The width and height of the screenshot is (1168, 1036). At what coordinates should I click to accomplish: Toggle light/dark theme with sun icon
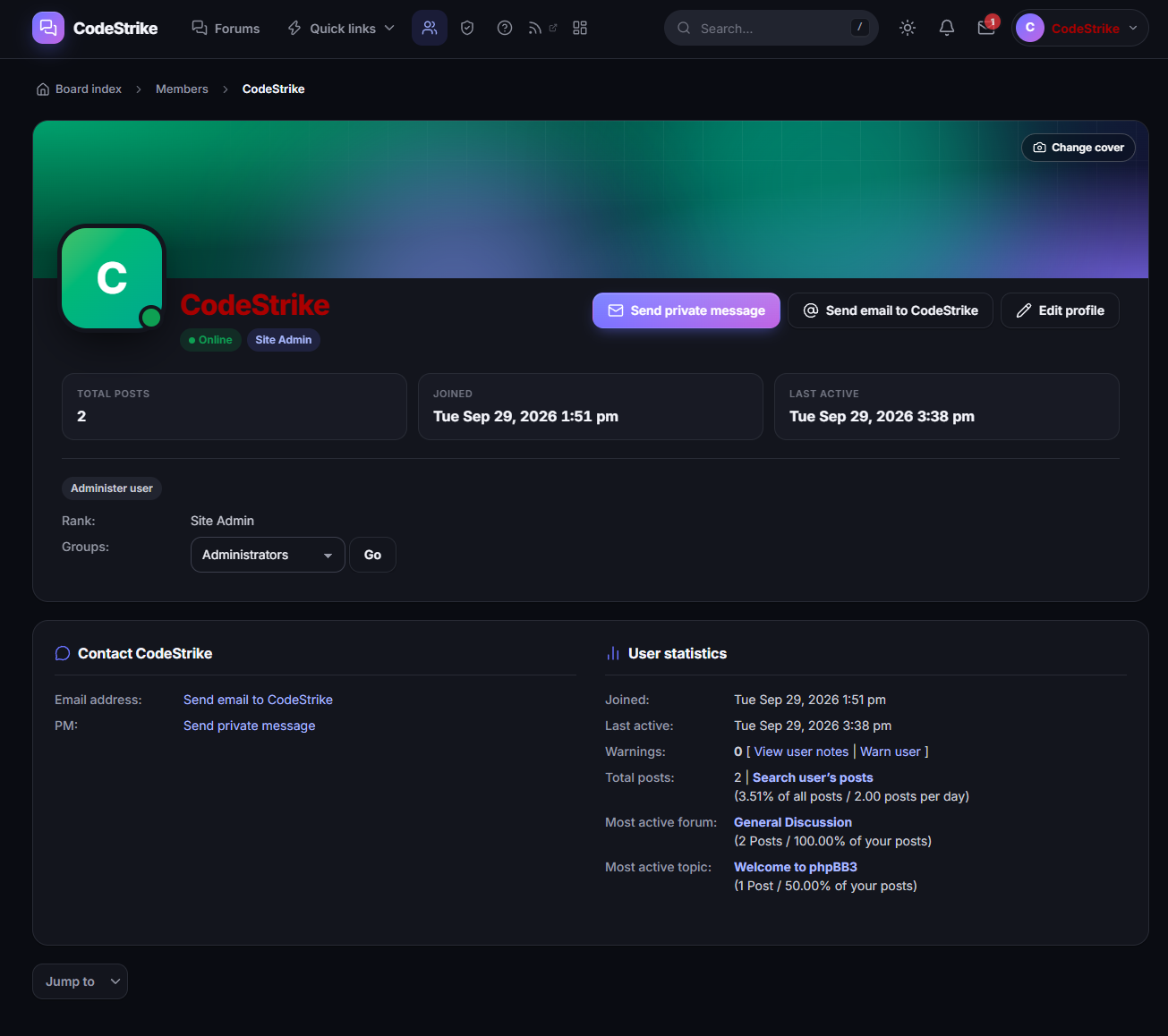pos(908,28)
